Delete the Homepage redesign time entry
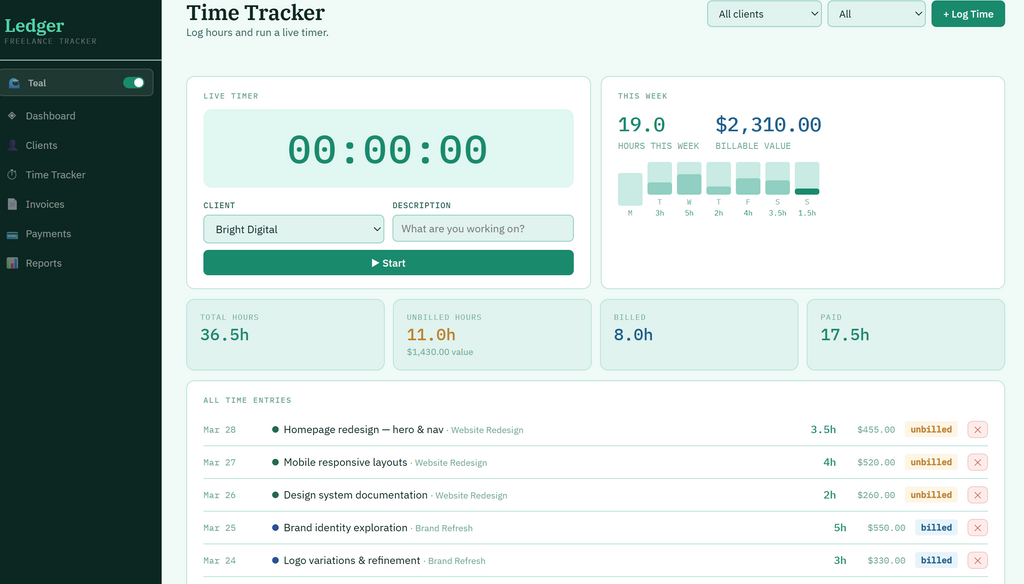The width and height of the screenshot is (1024, 584). point(977,430)
